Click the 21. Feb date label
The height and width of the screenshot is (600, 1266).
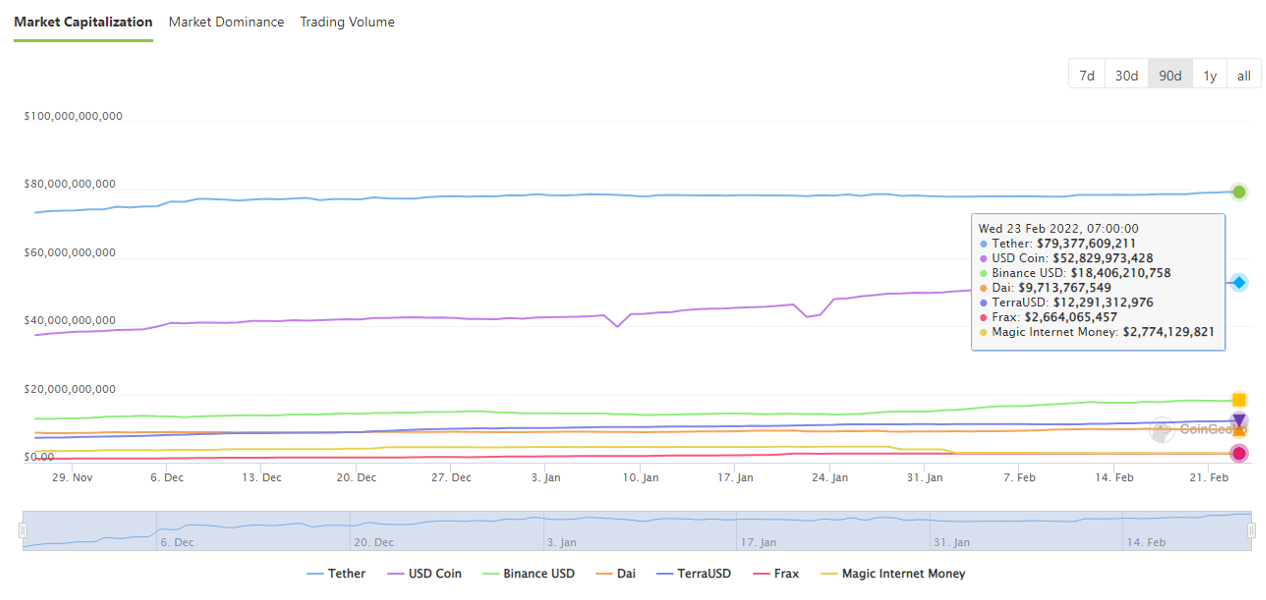pos(1209,478)
